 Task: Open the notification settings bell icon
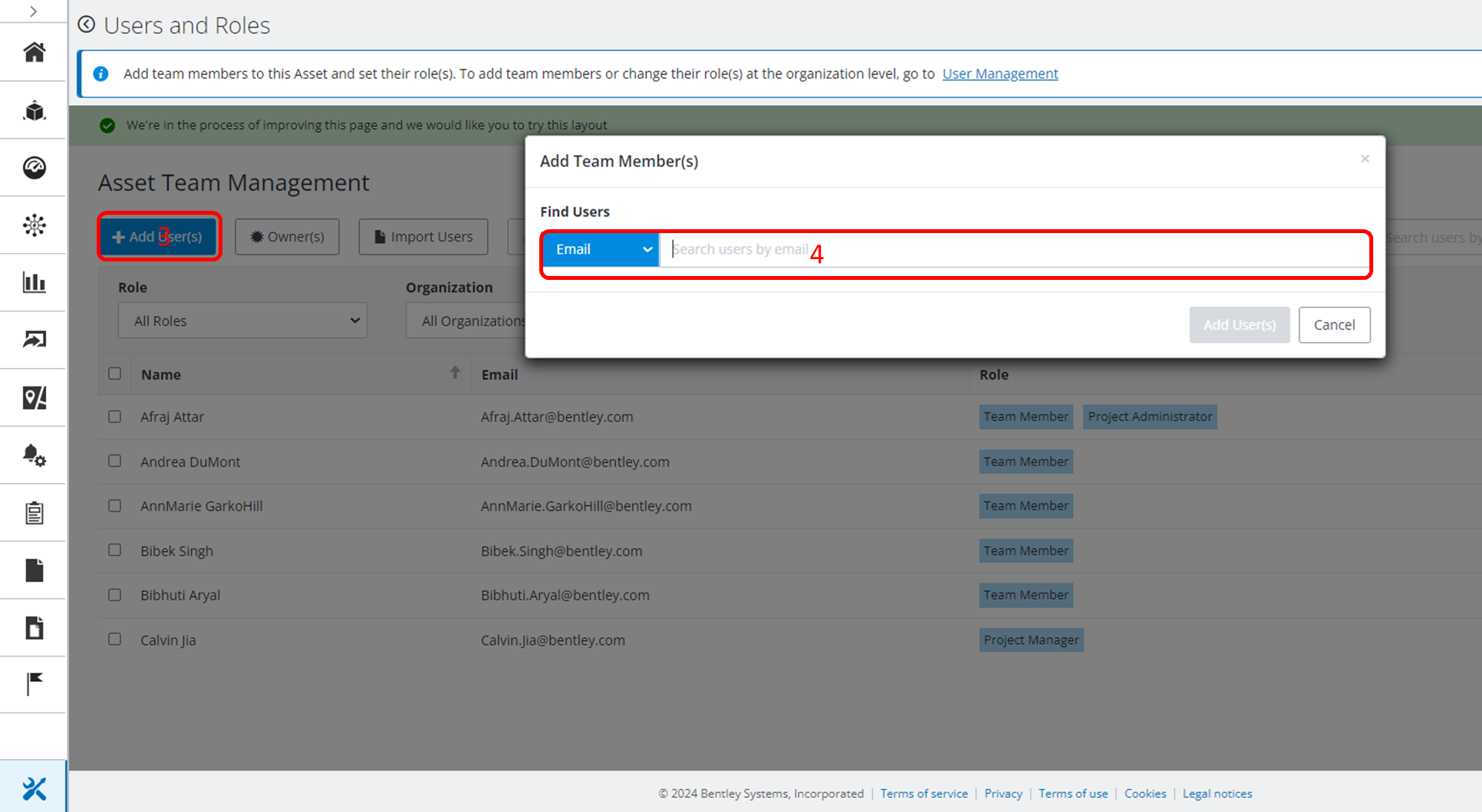34,455
